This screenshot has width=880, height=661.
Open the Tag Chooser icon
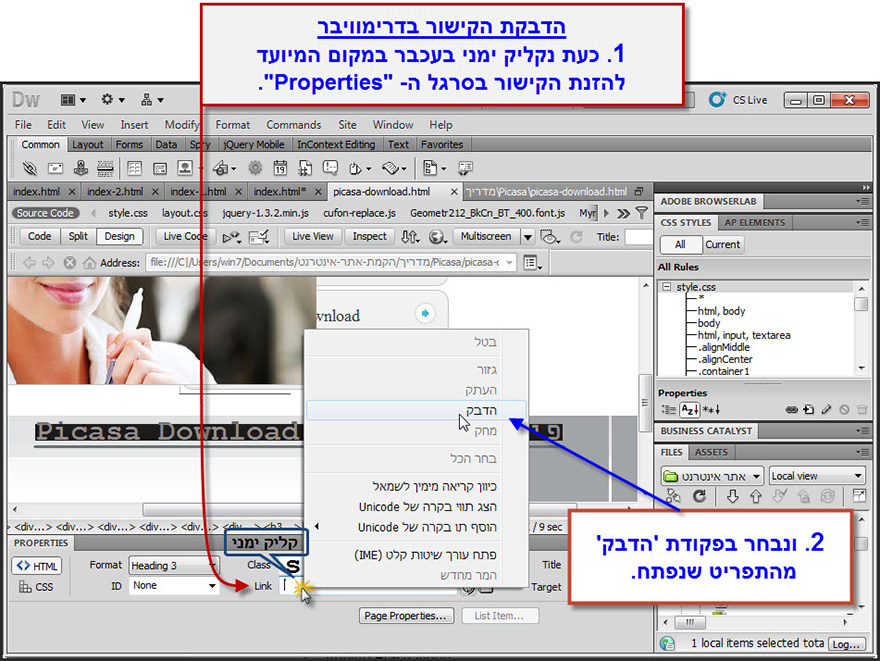(x=465, y=168)
